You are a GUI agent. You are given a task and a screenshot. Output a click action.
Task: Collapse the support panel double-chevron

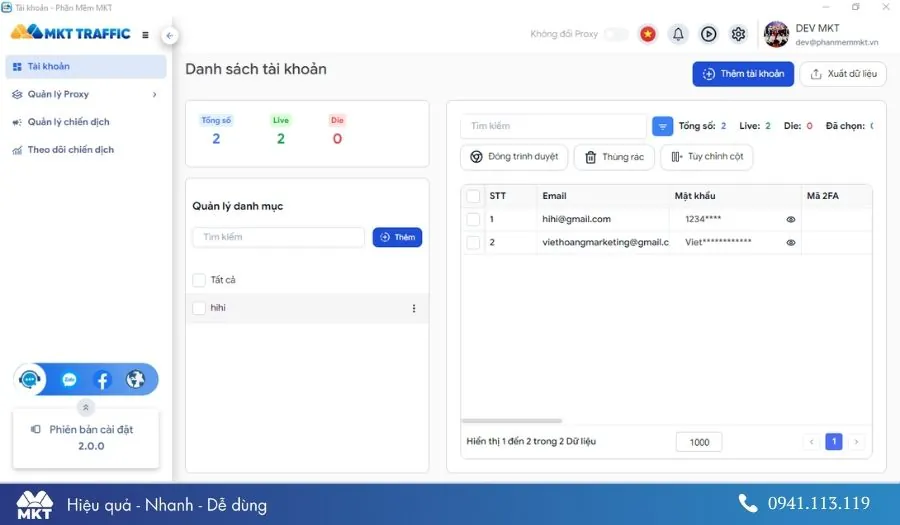[86, 407]
